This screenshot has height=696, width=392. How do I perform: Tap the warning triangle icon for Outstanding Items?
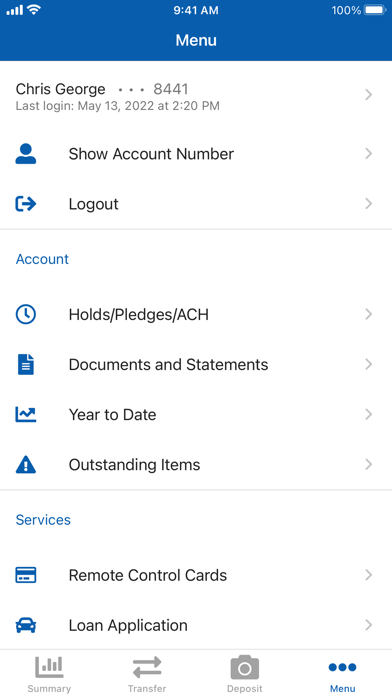point(26,464)
